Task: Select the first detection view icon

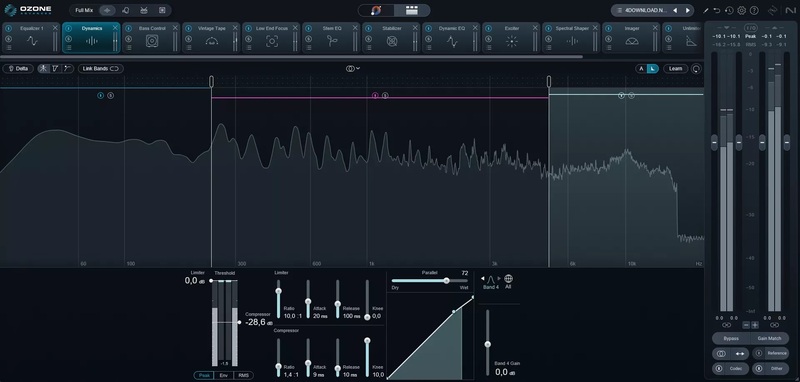Action: point(43,68)
